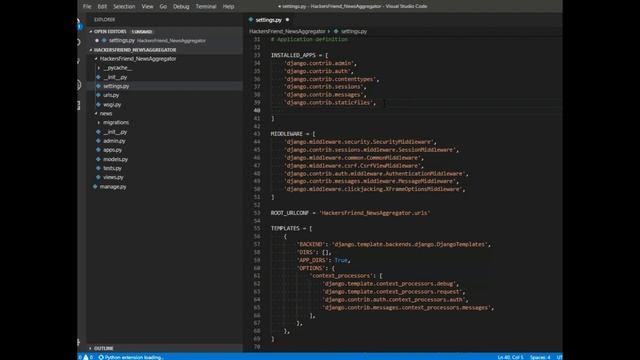This screenshot has width=640, height=360.
Task: Click 'django.contrib.staticfiles' on line 39
Action: coord(330,102)
